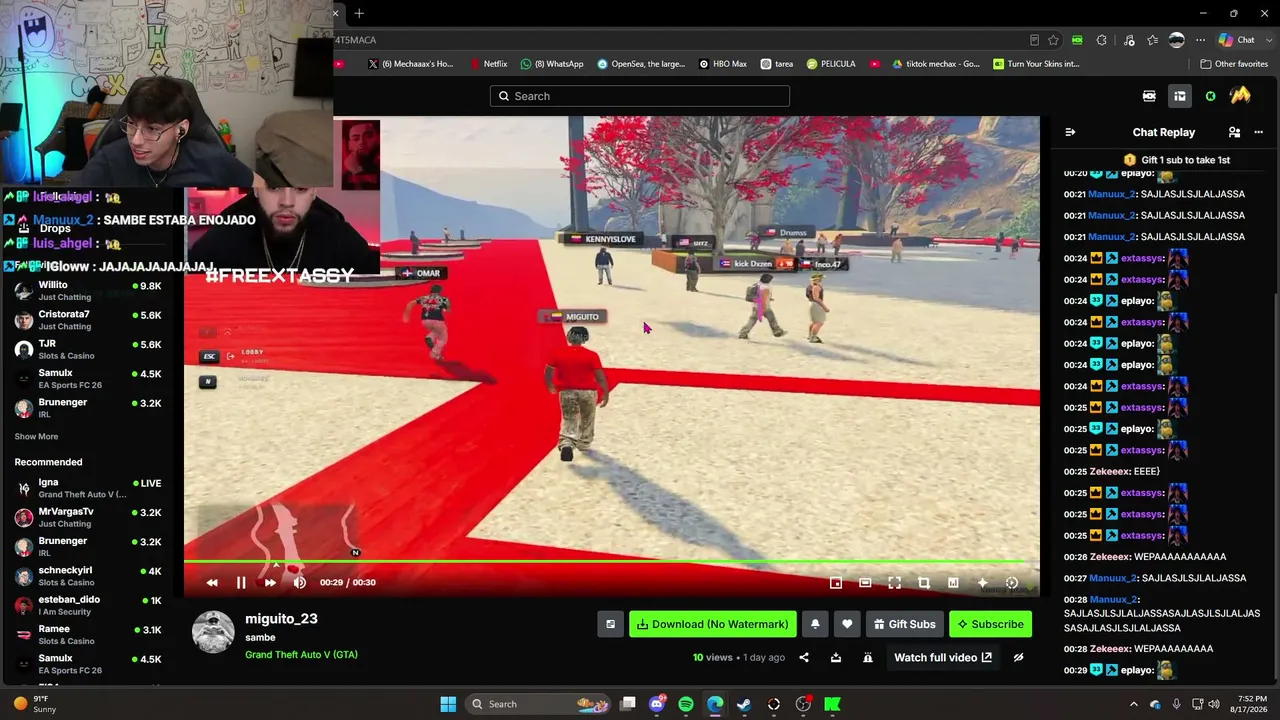Open Discord from the taskbar
Screen dimensions: 1280x720
[657, 704]
